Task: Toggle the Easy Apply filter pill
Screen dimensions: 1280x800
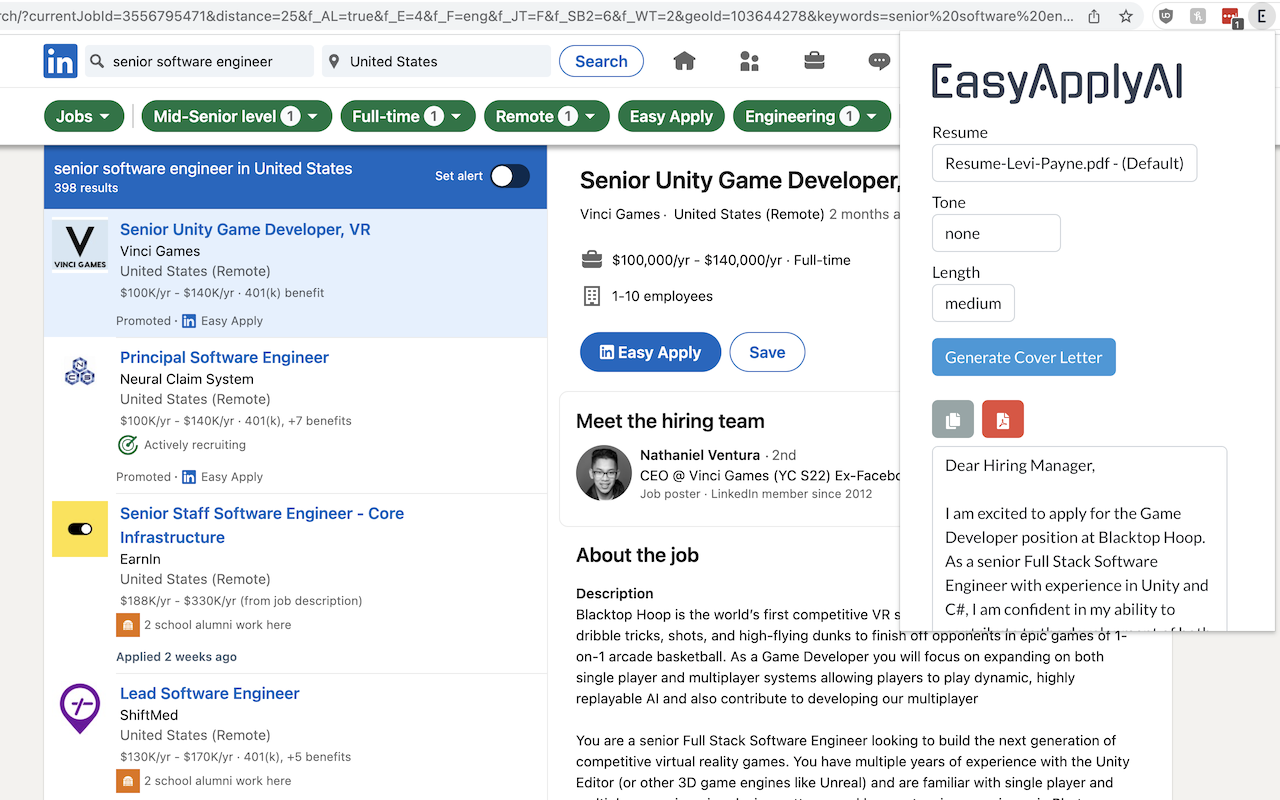Action: (x=671, y=116)
